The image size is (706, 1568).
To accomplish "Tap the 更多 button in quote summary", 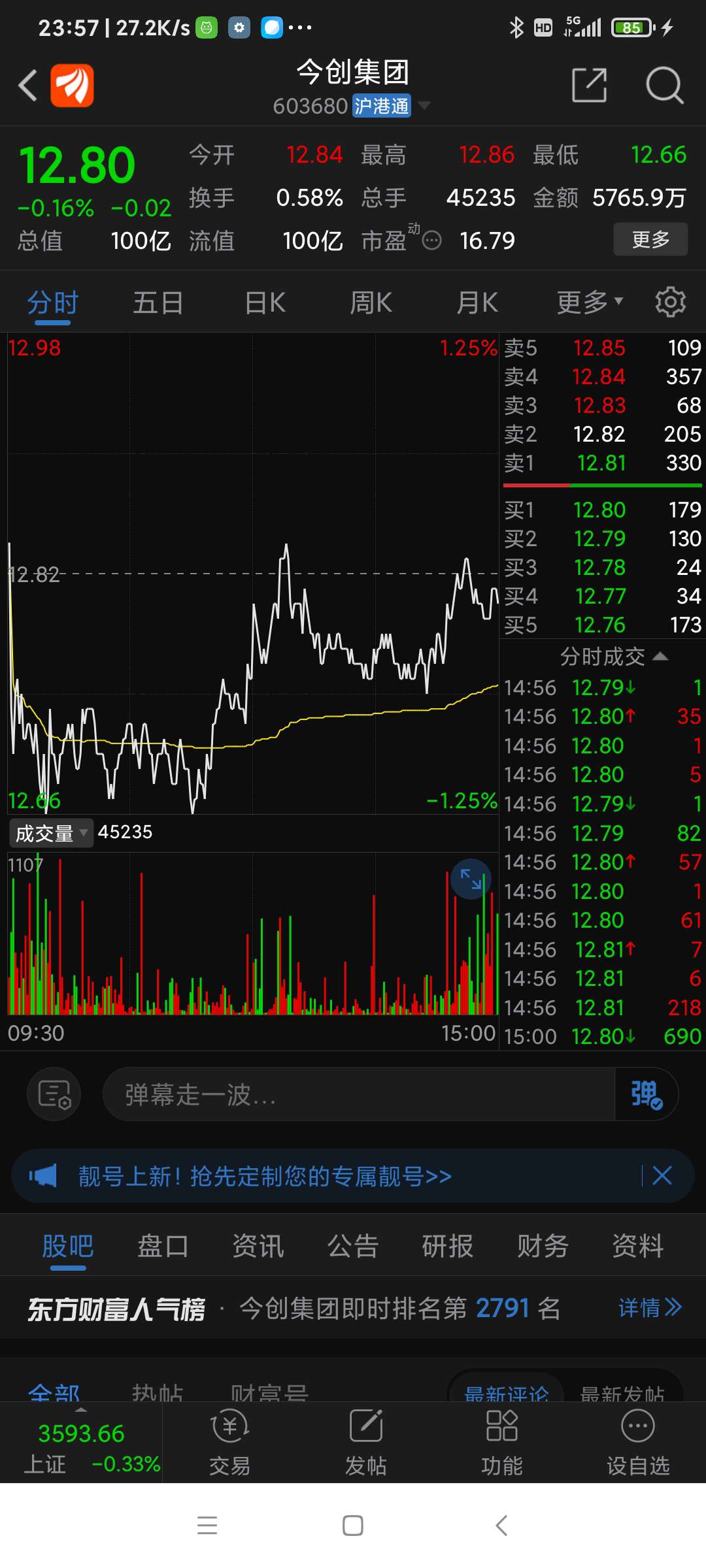I will pyautogui.click(x=650, y=239).
